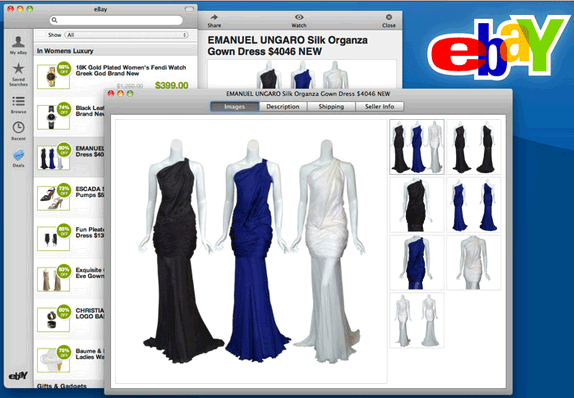Click the eBay logo in sidebar bottom
The height and width of the screenshot is (398, 574).
pyautogui.click(x=18, y=376)
